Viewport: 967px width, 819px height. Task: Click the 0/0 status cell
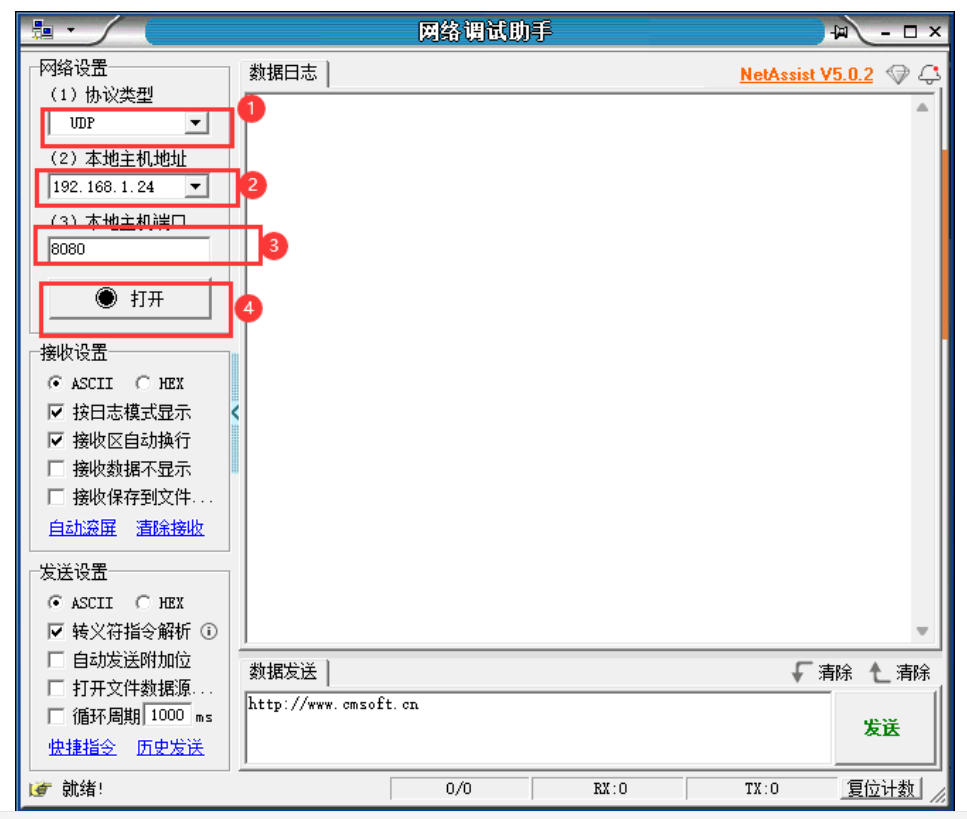click(x=459, y=789)
